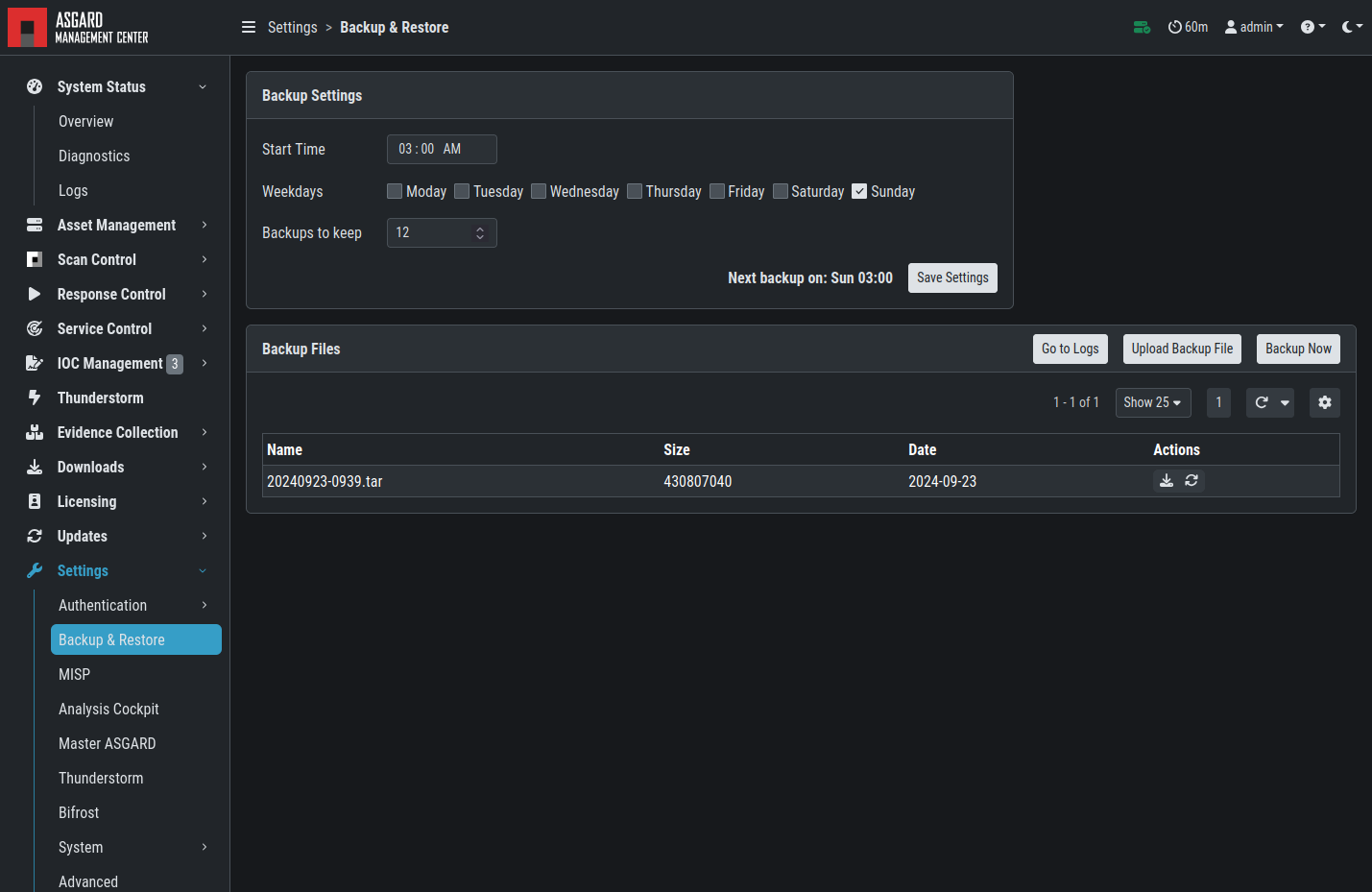Click the Asset Management server icon
Viewport: 1372px width, 892px height.
tap(35, 225)
